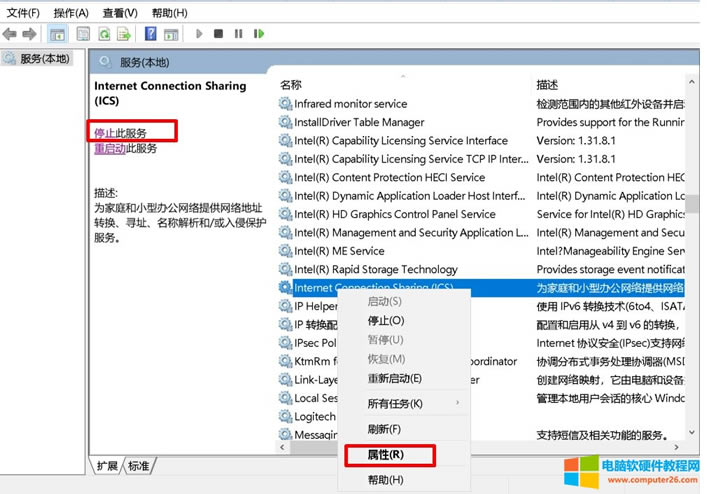Click the vertical scrollbar up arrow
The image size is (707, 494).
692,82
